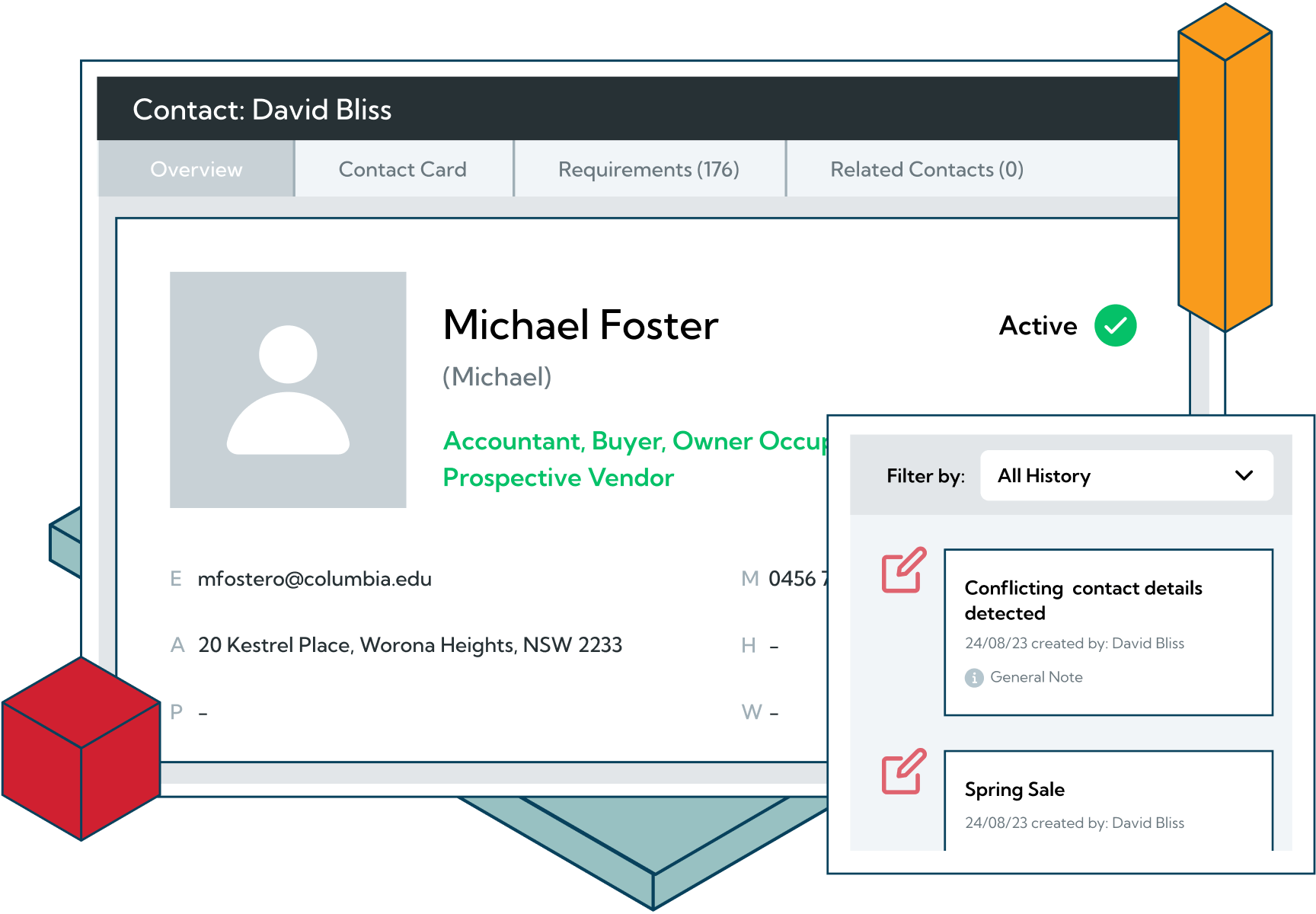The height and width of the screenshot is (914, 1316).
Task: Open the Spring Sale note card
Action: [1108, 800]
